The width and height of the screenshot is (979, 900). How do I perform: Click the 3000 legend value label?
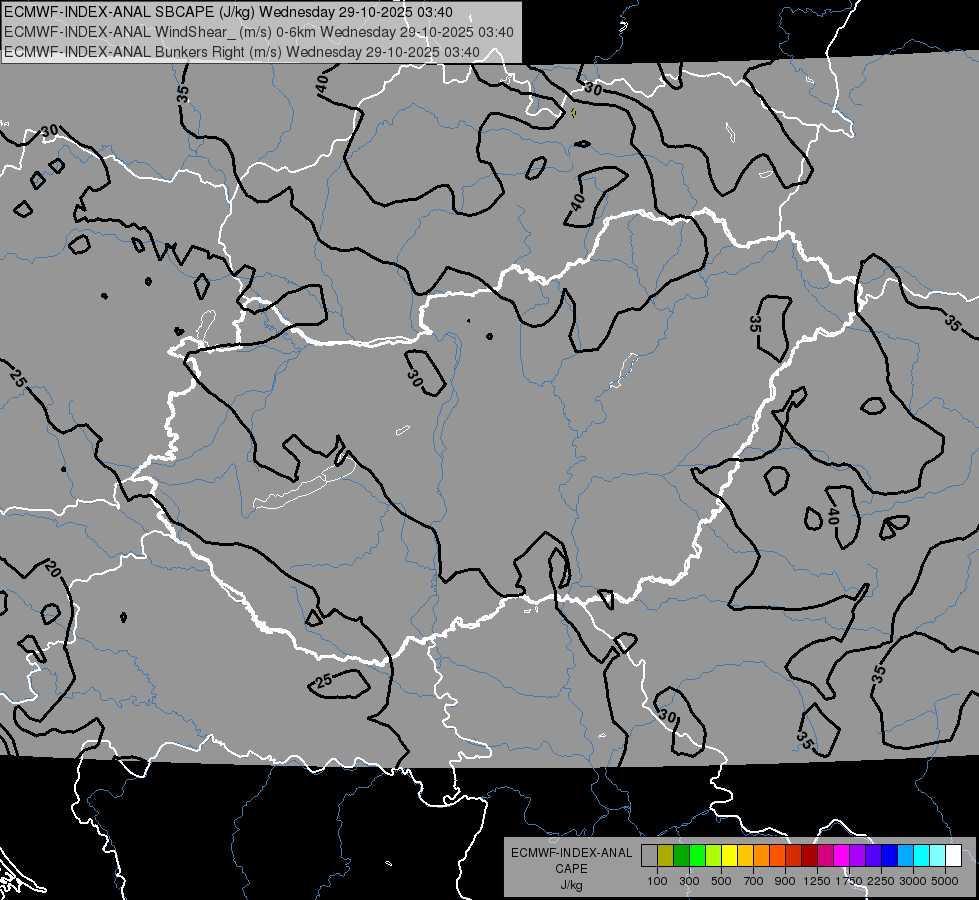coord(913,881)
